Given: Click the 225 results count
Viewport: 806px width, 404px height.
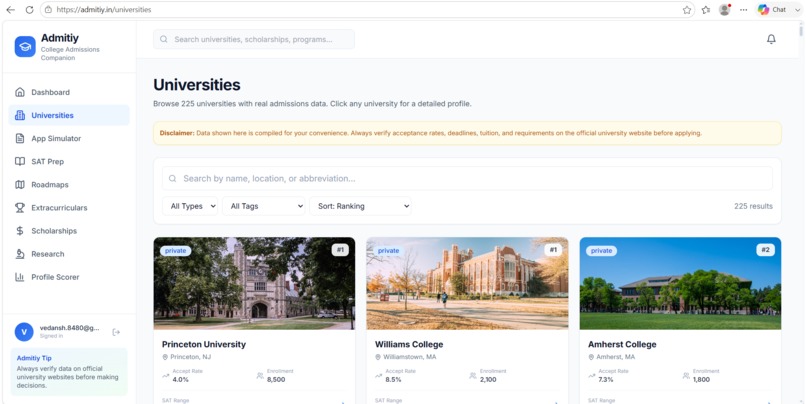Looking at the screenshot, I should (x=753, y=206).
